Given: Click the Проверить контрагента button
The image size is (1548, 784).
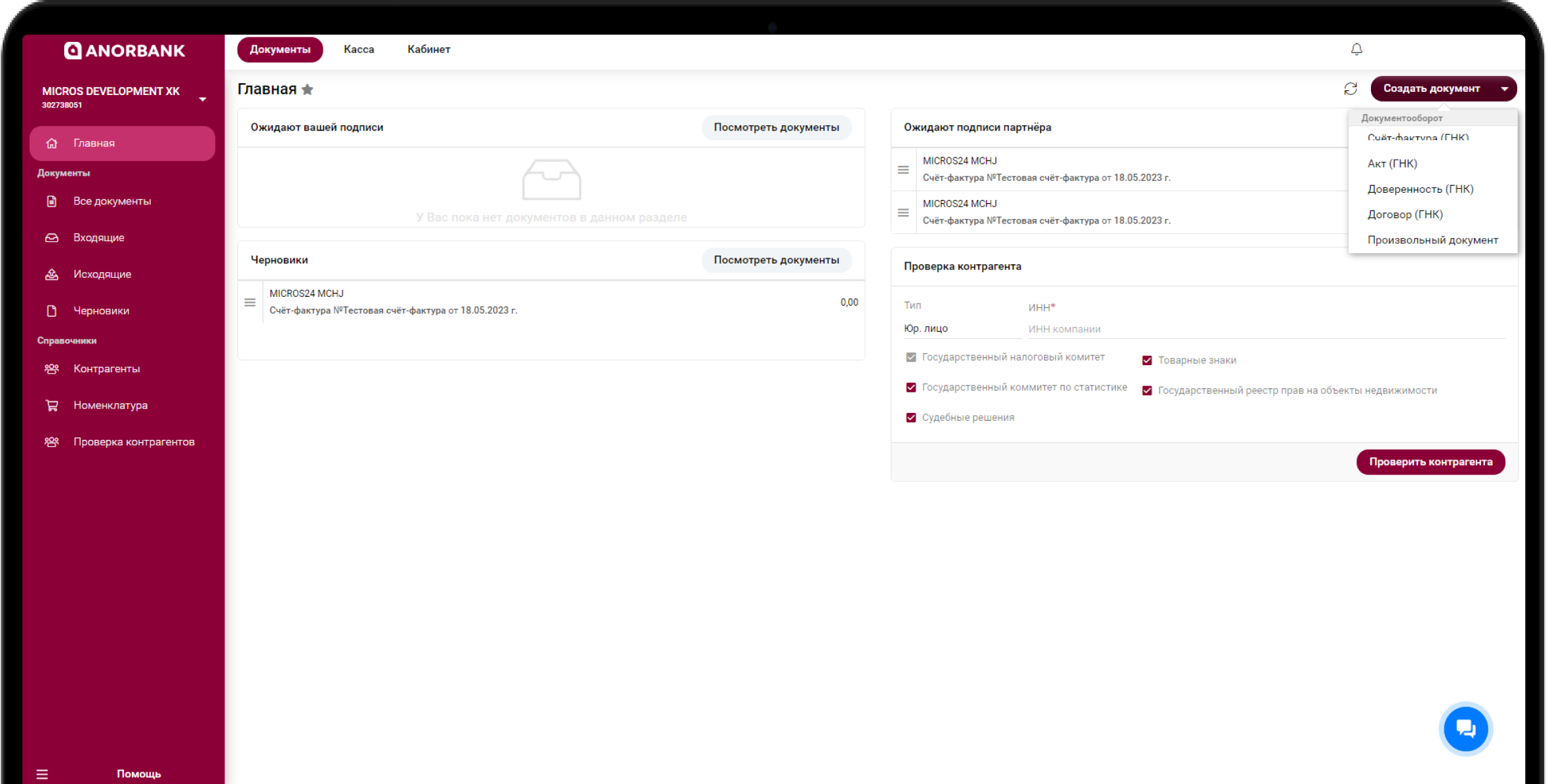Looking at the screenshot, I should pyautogui.click(x=1430, y=461).
